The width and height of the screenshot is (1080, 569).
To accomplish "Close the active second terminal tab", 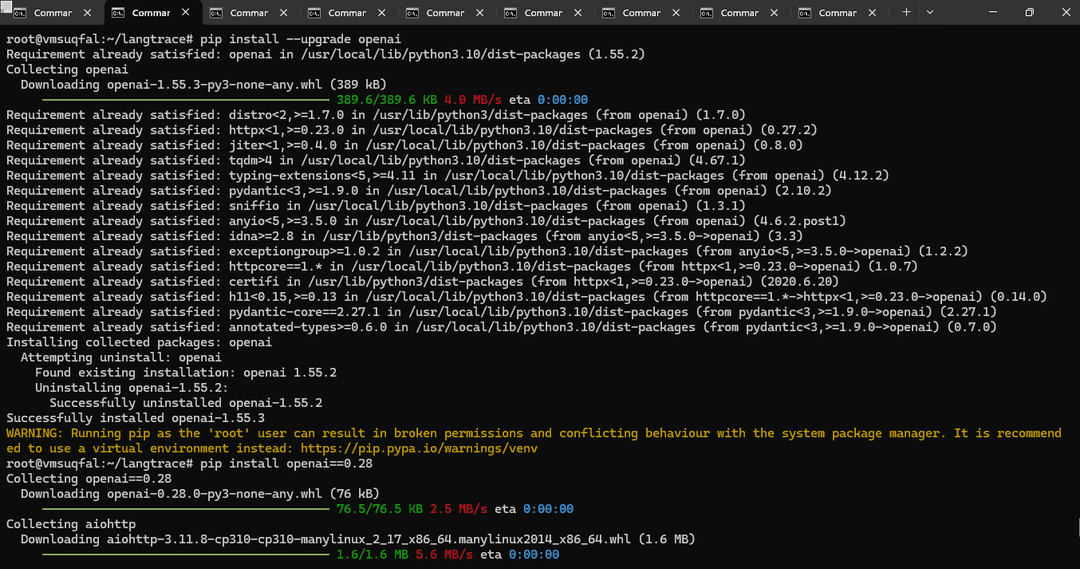I will tap(185, 13).
